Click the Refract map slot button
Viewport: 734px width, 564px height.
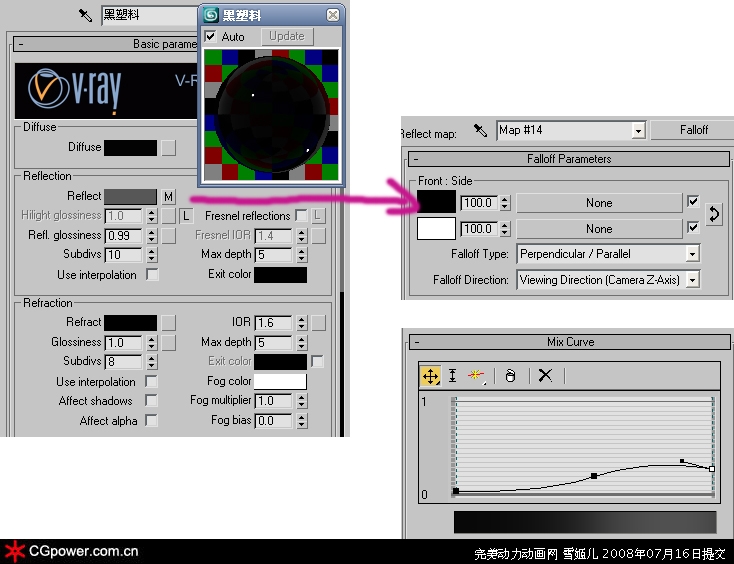coord(169,322)
